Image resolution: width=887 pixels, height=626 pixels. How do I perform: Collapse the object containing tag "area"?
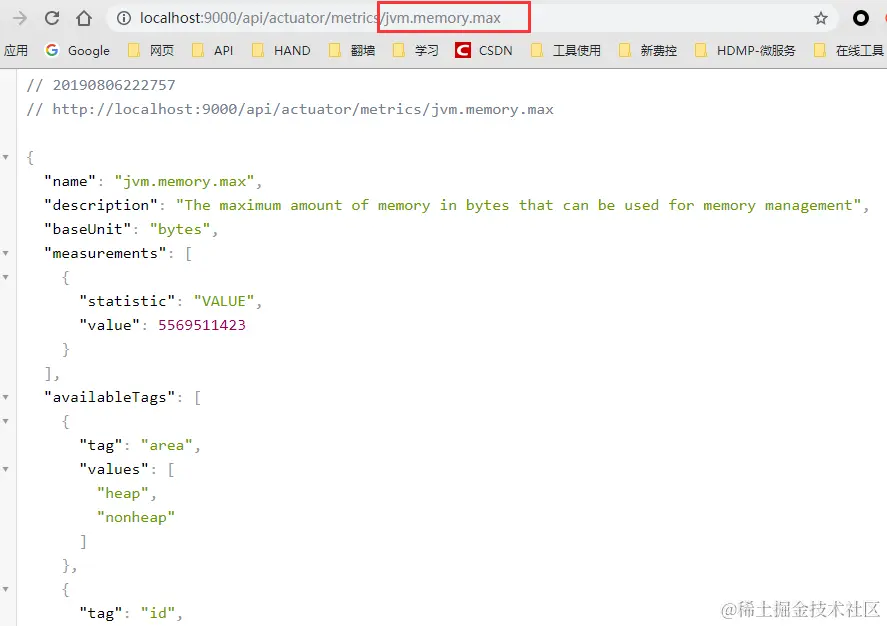coord(6,421)
